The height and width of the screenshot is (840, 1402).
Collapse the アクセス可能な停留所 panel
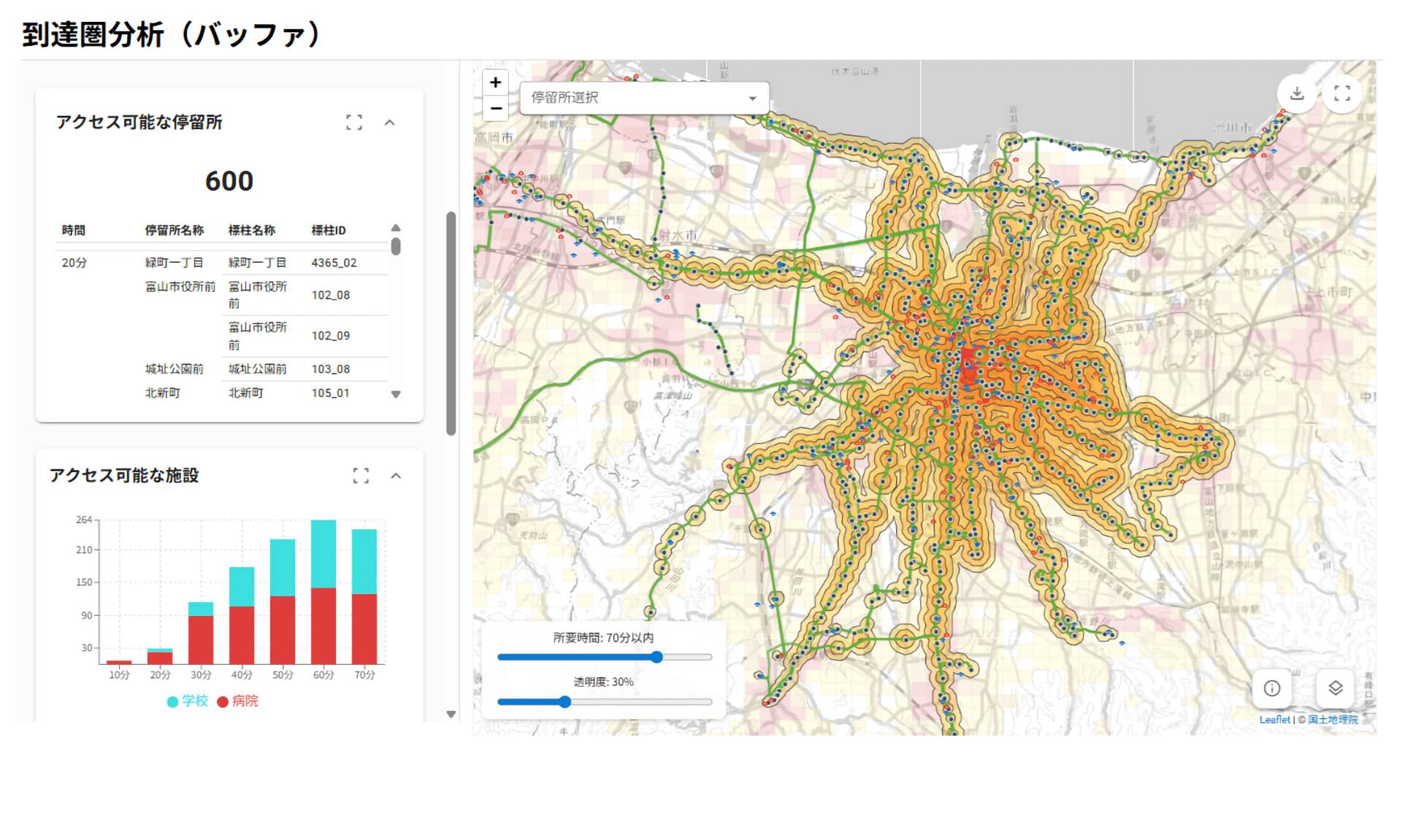(390, 123)
